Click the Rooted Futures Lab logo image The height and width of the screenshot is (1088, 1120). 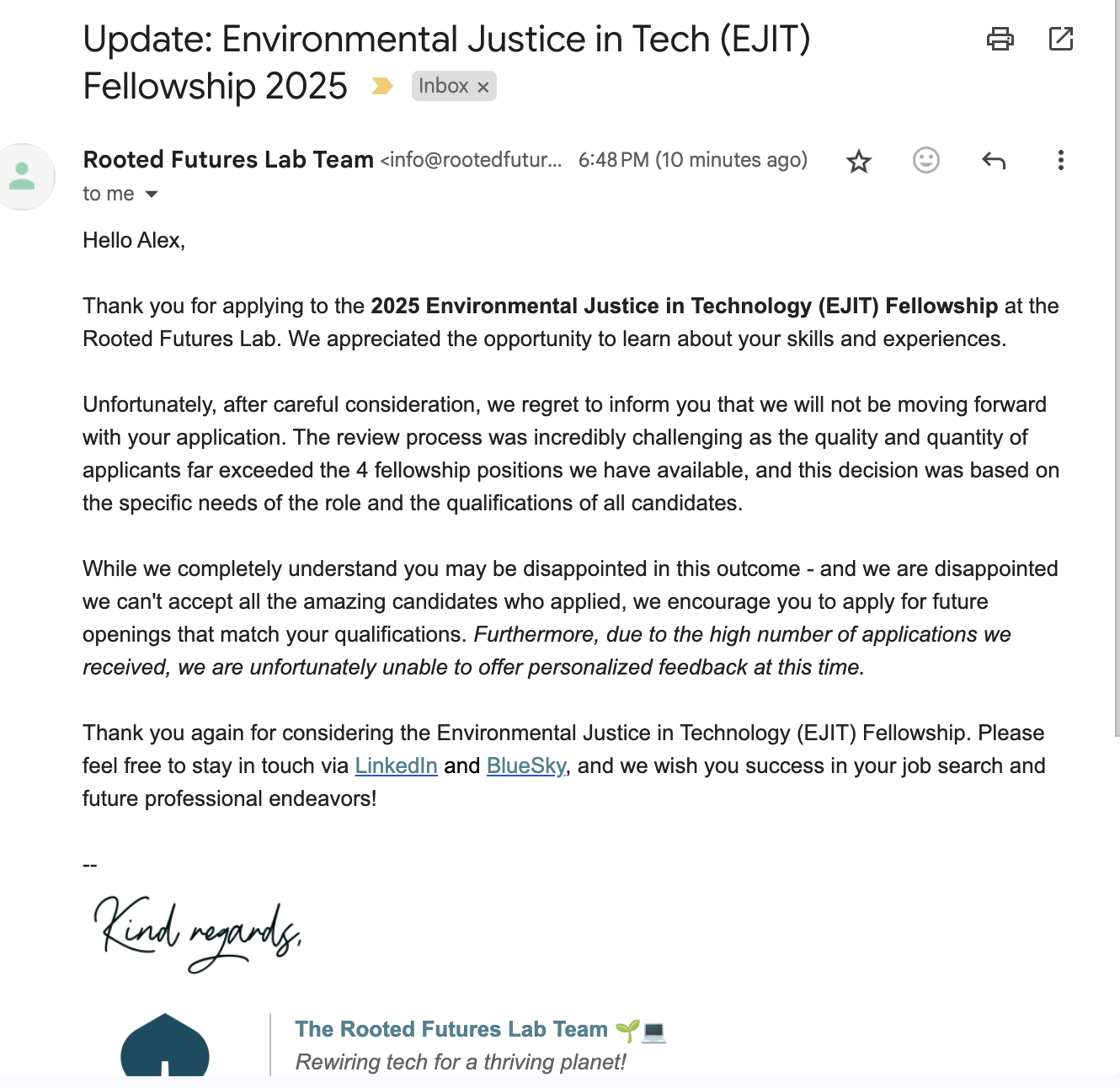(x=165, y=1046)
